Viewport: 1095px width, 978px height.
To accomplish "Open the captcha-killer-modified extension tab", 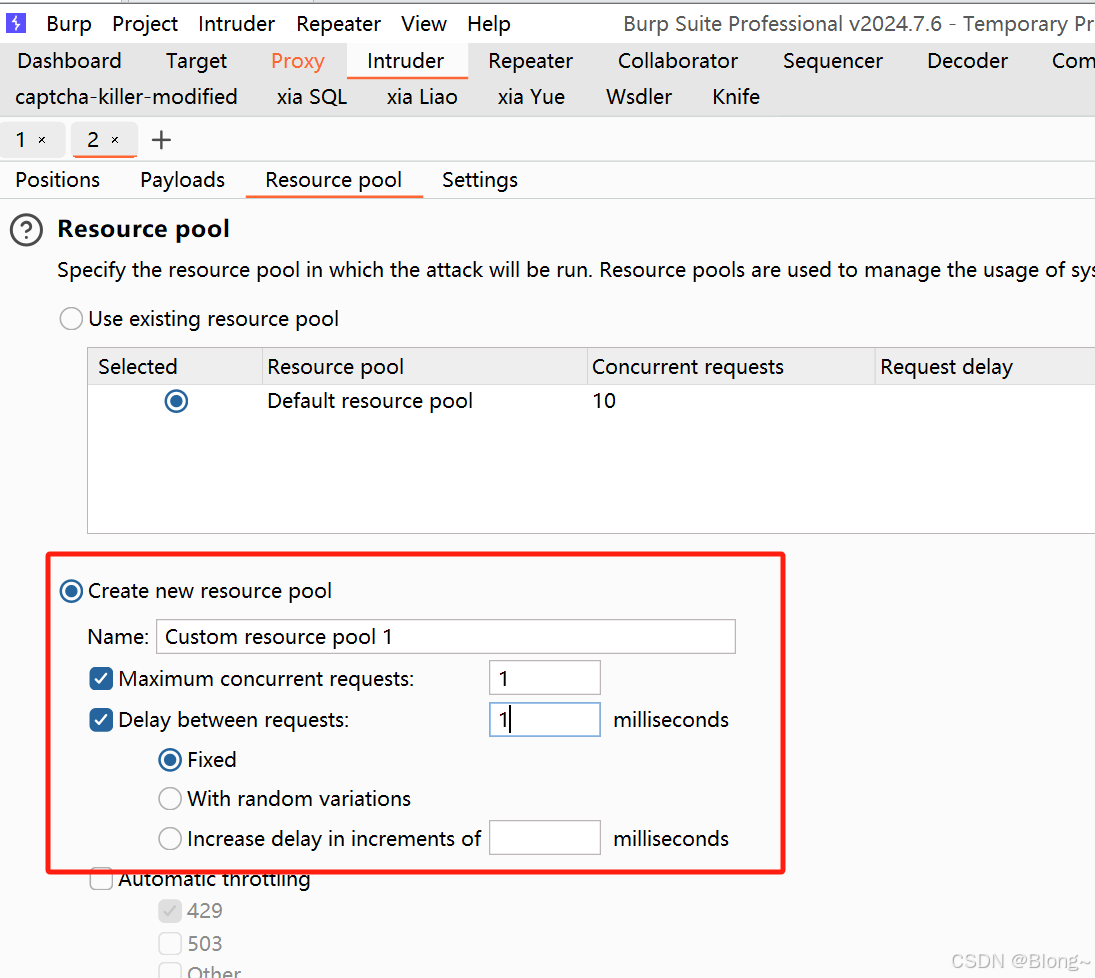I will 126,96.
